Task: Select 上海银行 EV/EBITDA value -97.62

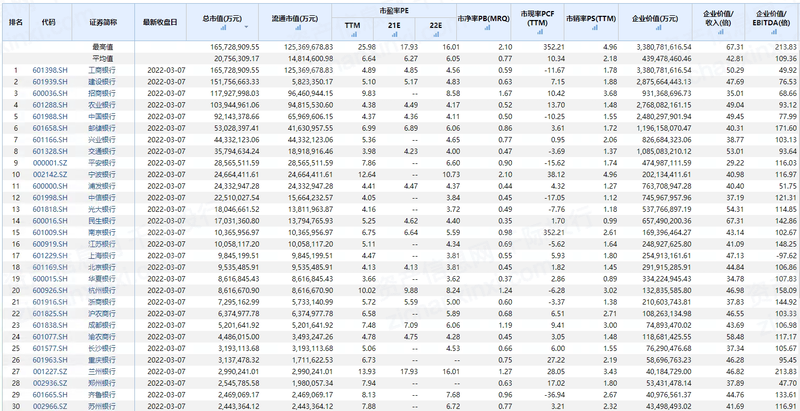Action: coord(786,256)
